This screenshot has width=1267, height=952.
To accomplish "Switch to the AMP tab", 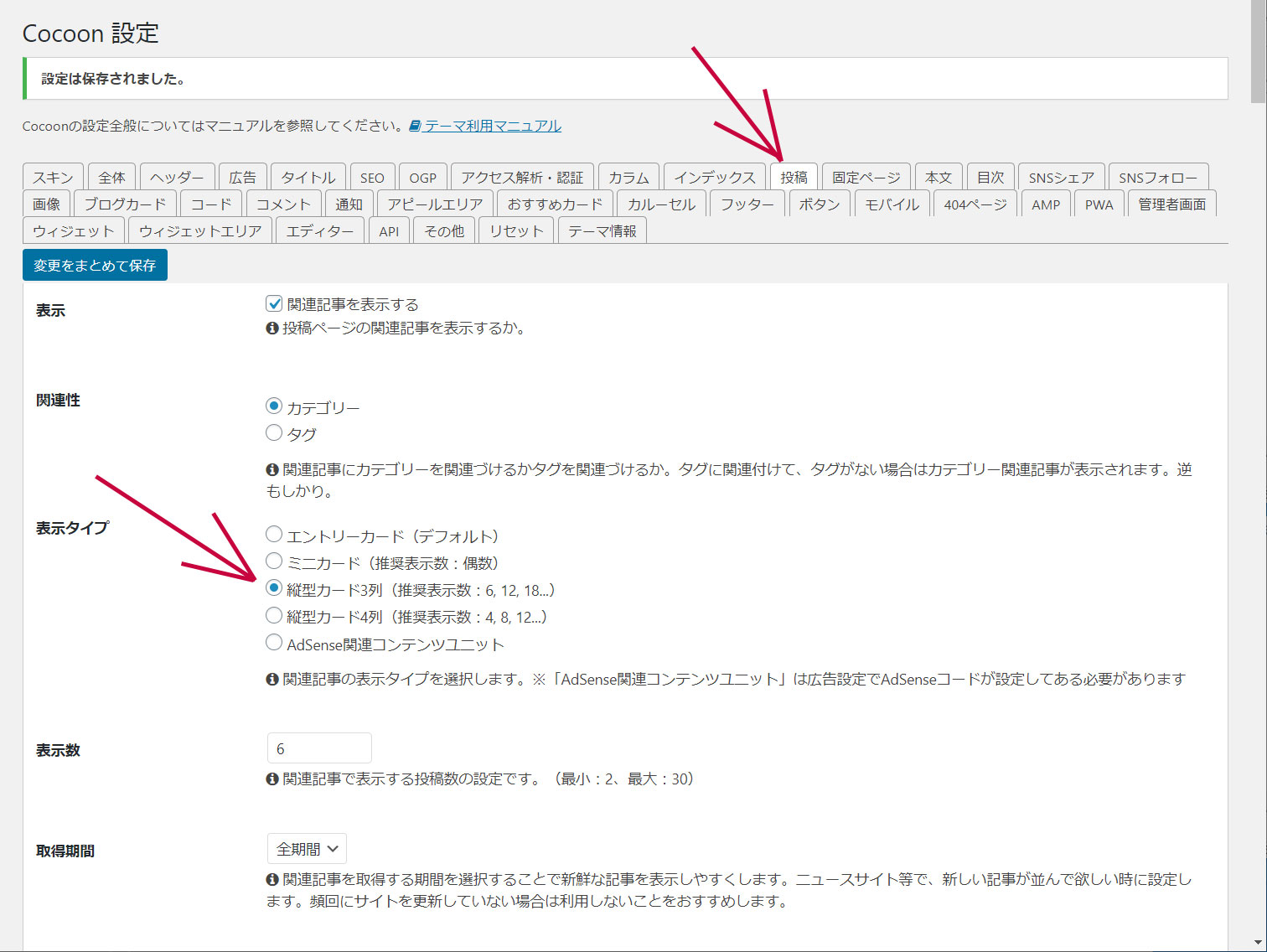I will click(1046, 204).
